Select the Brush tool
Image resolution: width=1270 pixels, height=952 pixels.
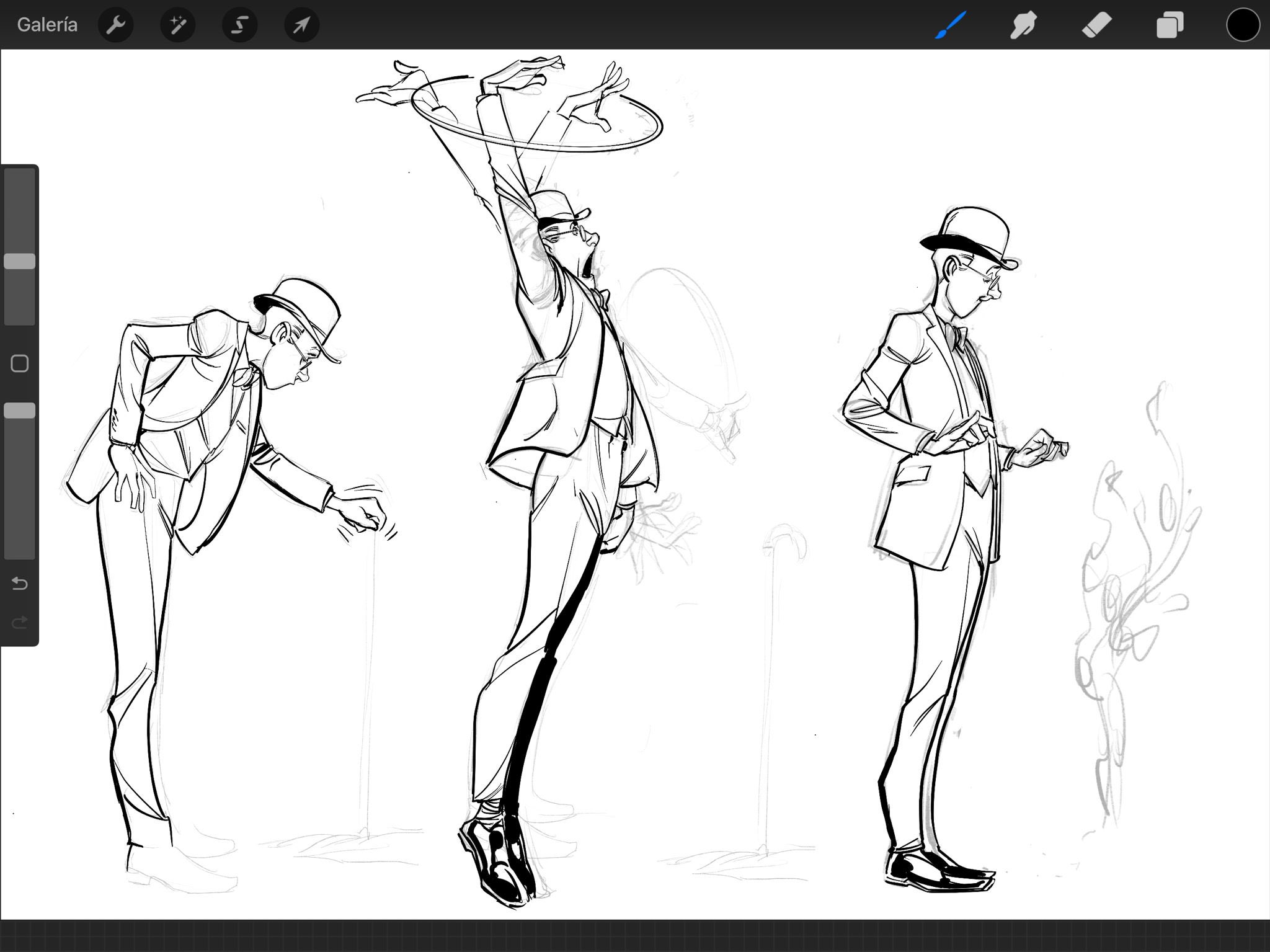point(951,25)
